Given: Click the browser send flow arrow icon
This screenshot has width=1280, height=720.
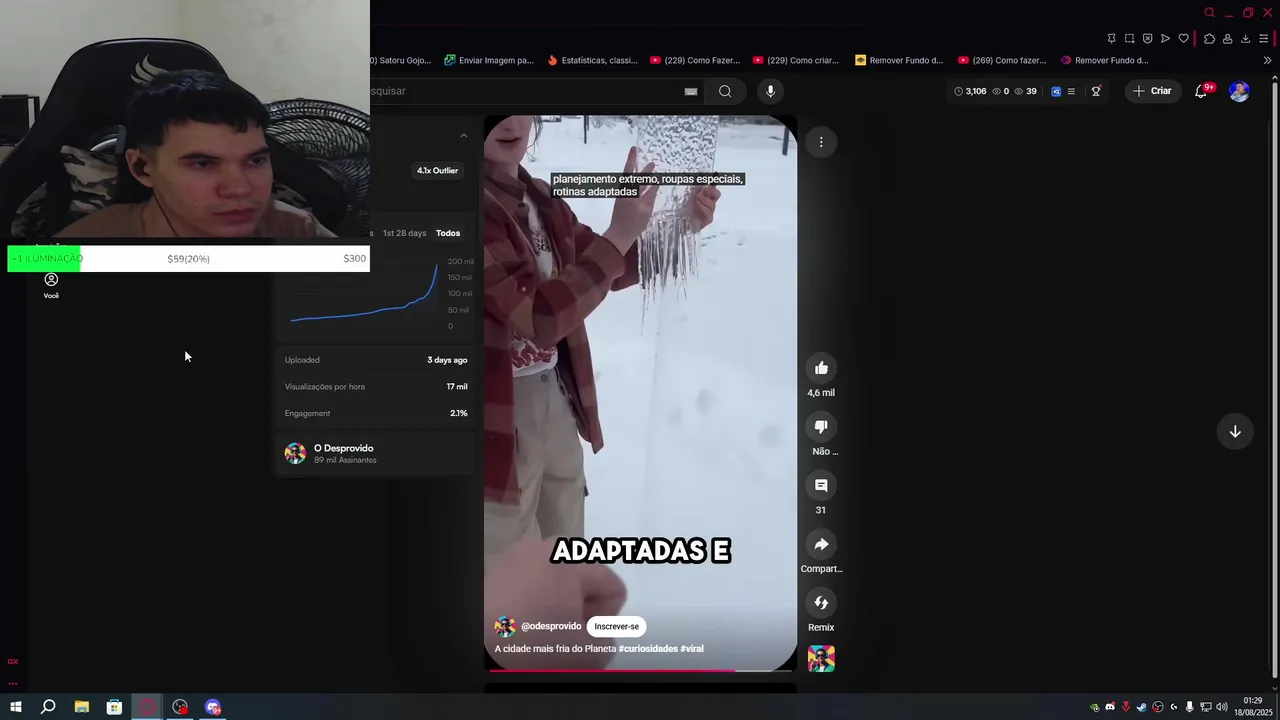Looking at the screenshot, I should pos(1165,38).
